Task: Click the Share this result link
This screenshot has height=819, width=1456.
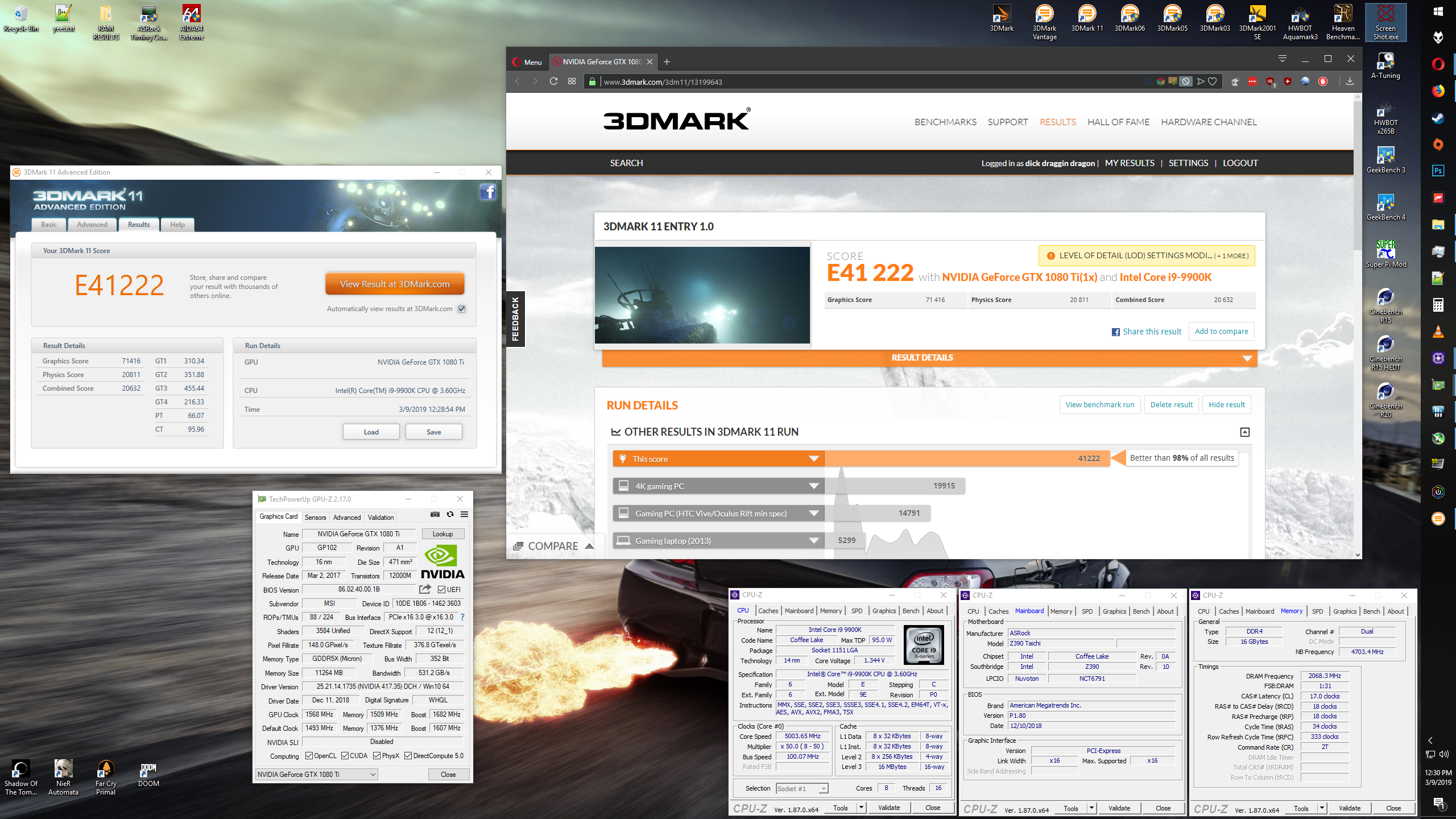Action: click(1146, 332)
